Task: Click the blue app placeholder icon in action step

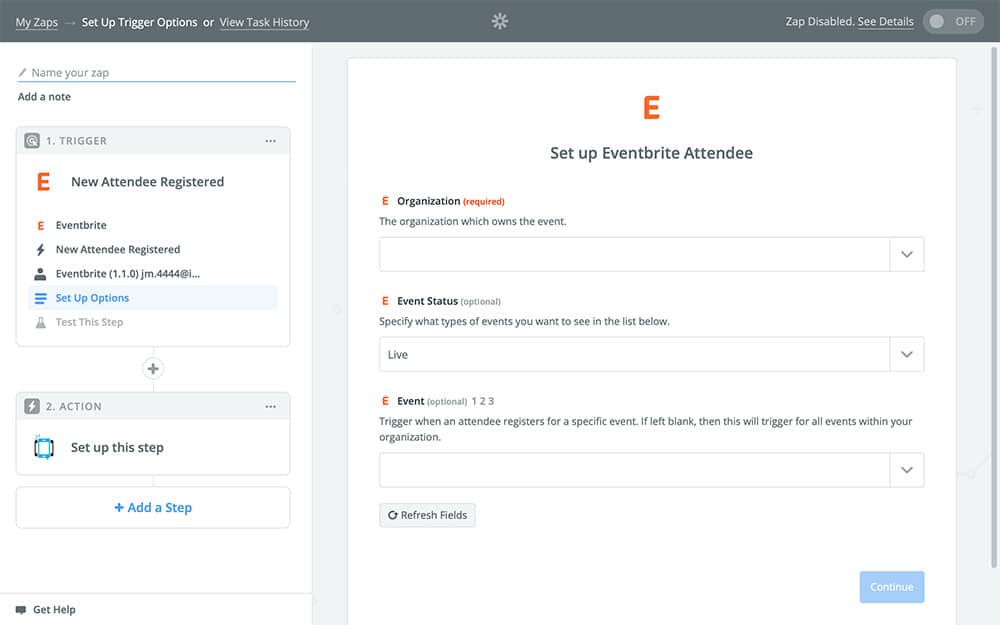Action: pos(44,448)
